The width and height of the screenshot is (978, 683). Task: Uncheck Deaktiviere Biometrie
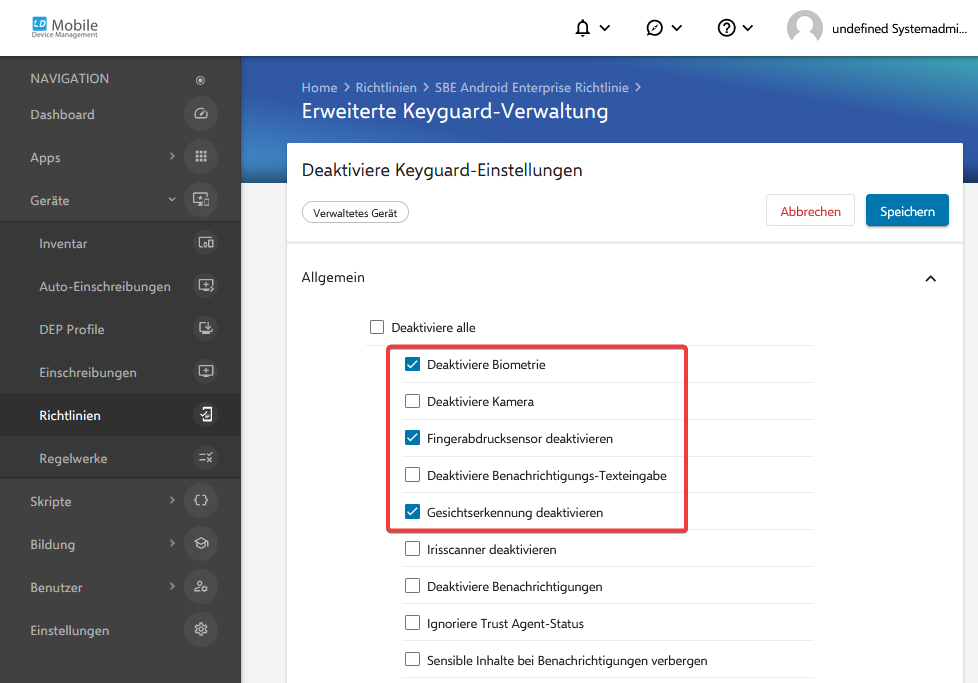click(412, 364)
